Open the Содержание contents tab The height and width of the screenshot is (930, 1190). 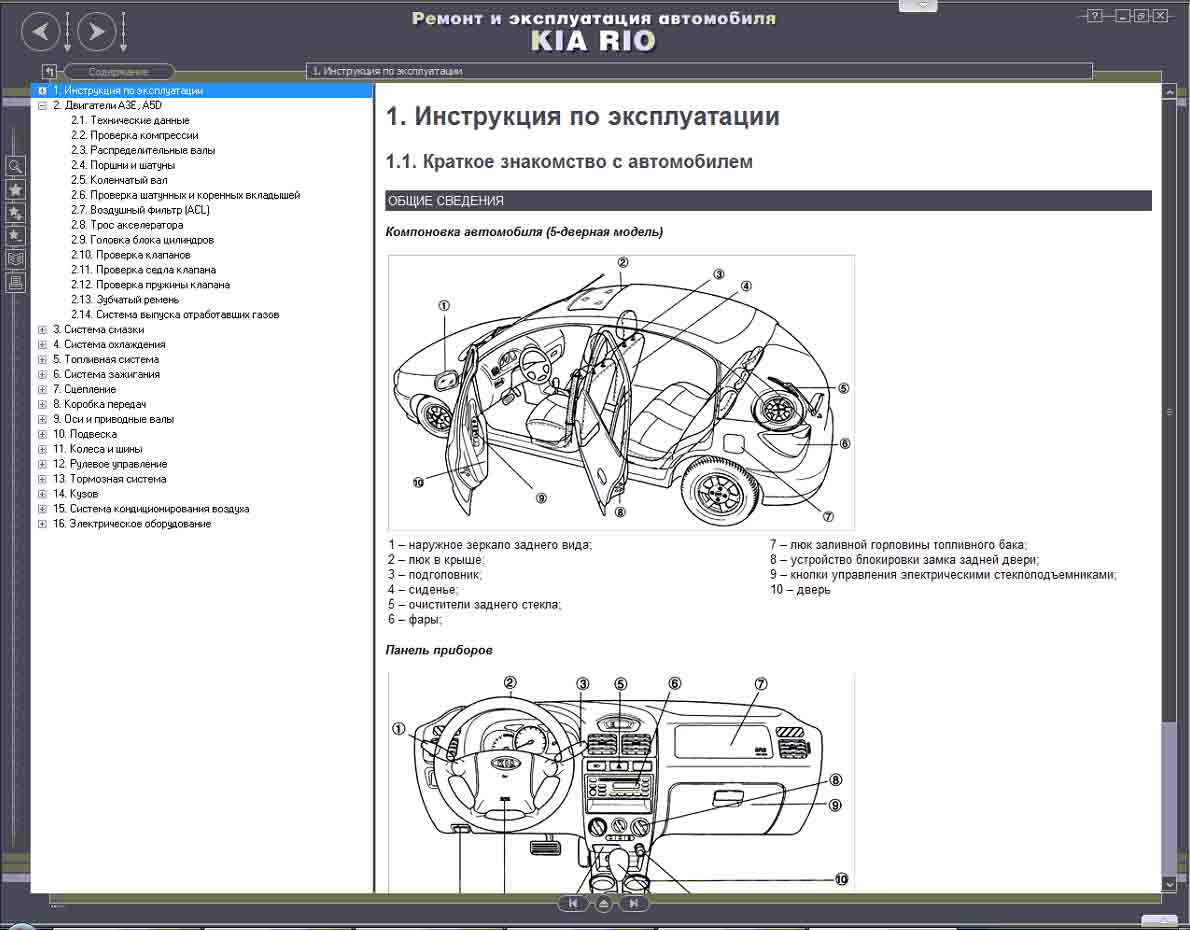pos(119,71)
